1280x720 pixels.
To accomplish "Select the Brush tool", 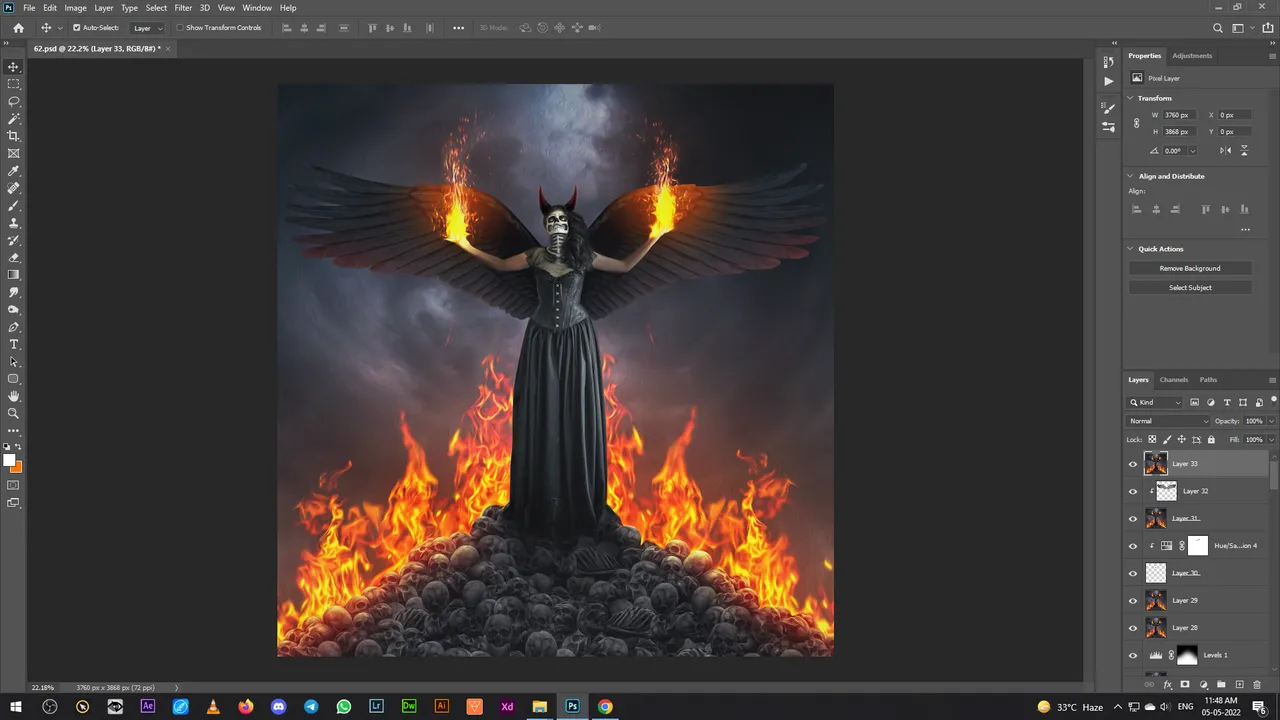I will click(x=13, y=205).
